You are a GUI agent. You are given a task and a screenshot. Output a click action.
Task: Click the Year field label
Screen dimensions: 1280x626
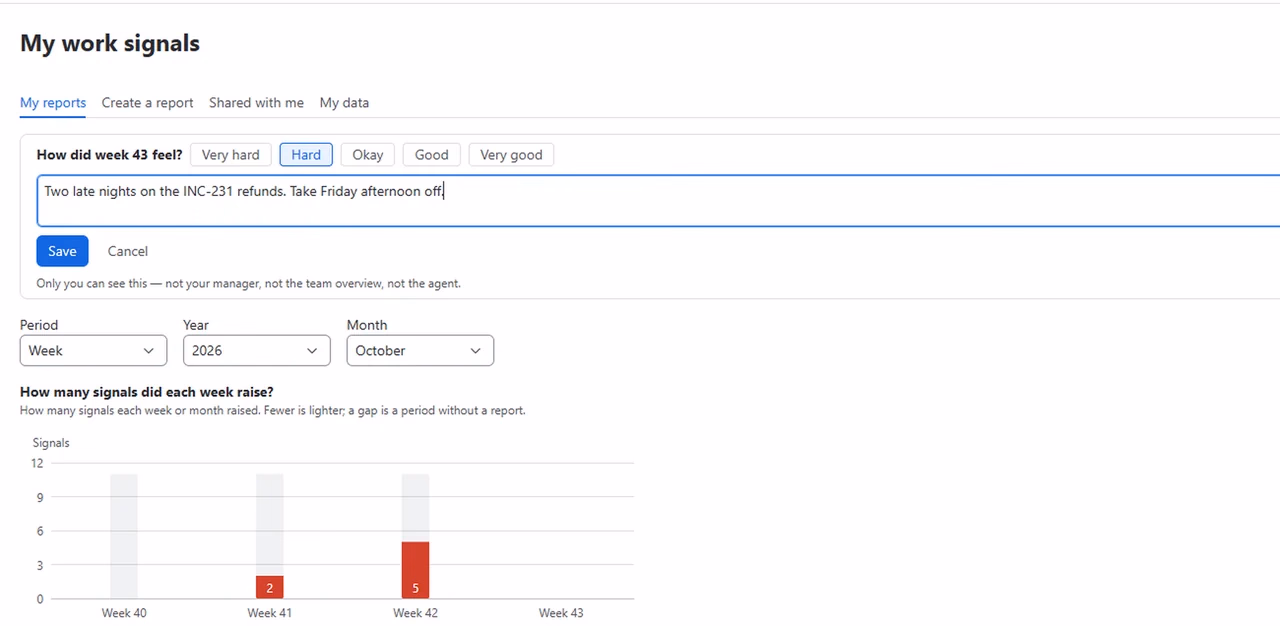point(196,325)
